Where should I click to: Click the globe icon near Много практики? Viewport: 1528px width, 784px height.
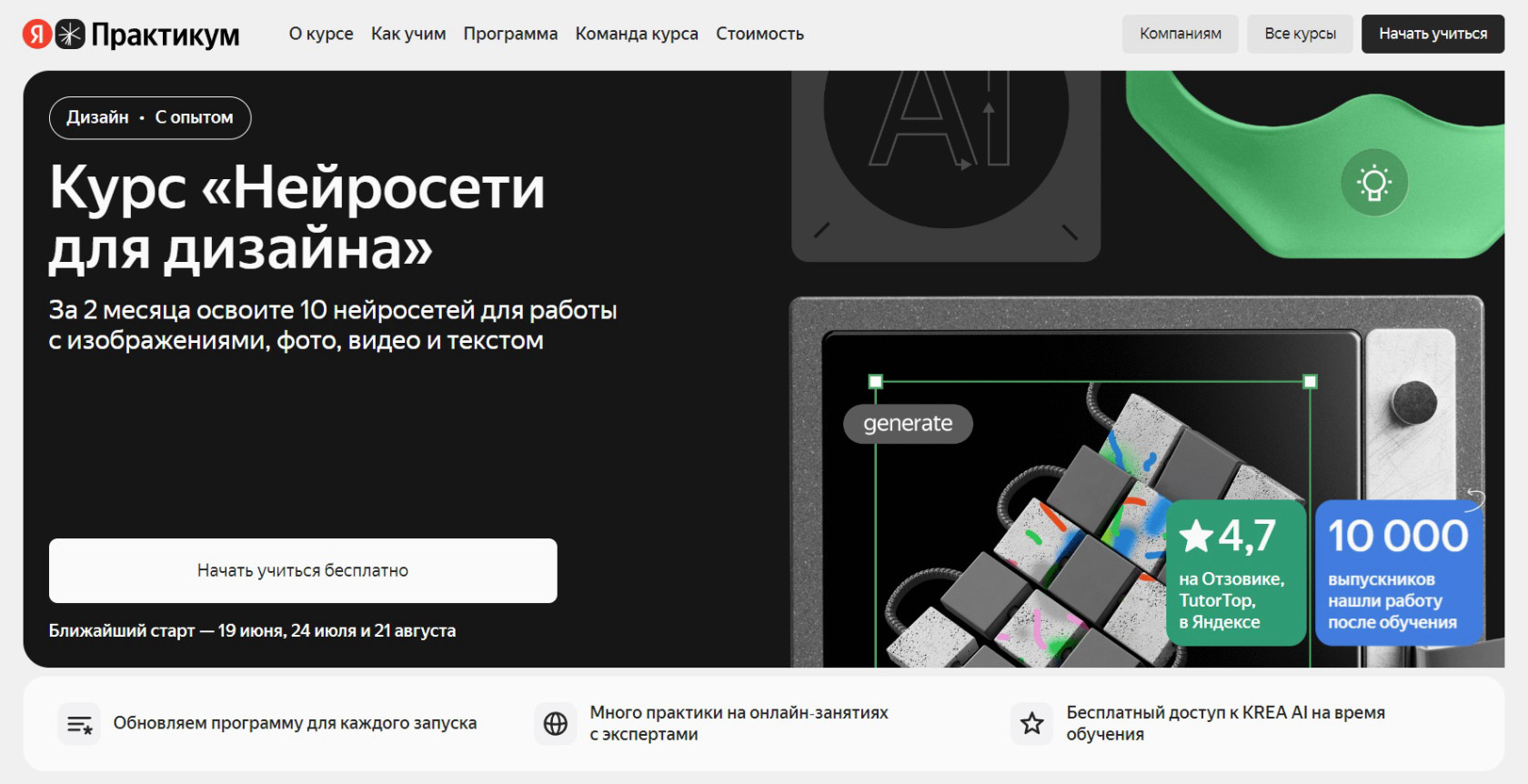[556, 724]
